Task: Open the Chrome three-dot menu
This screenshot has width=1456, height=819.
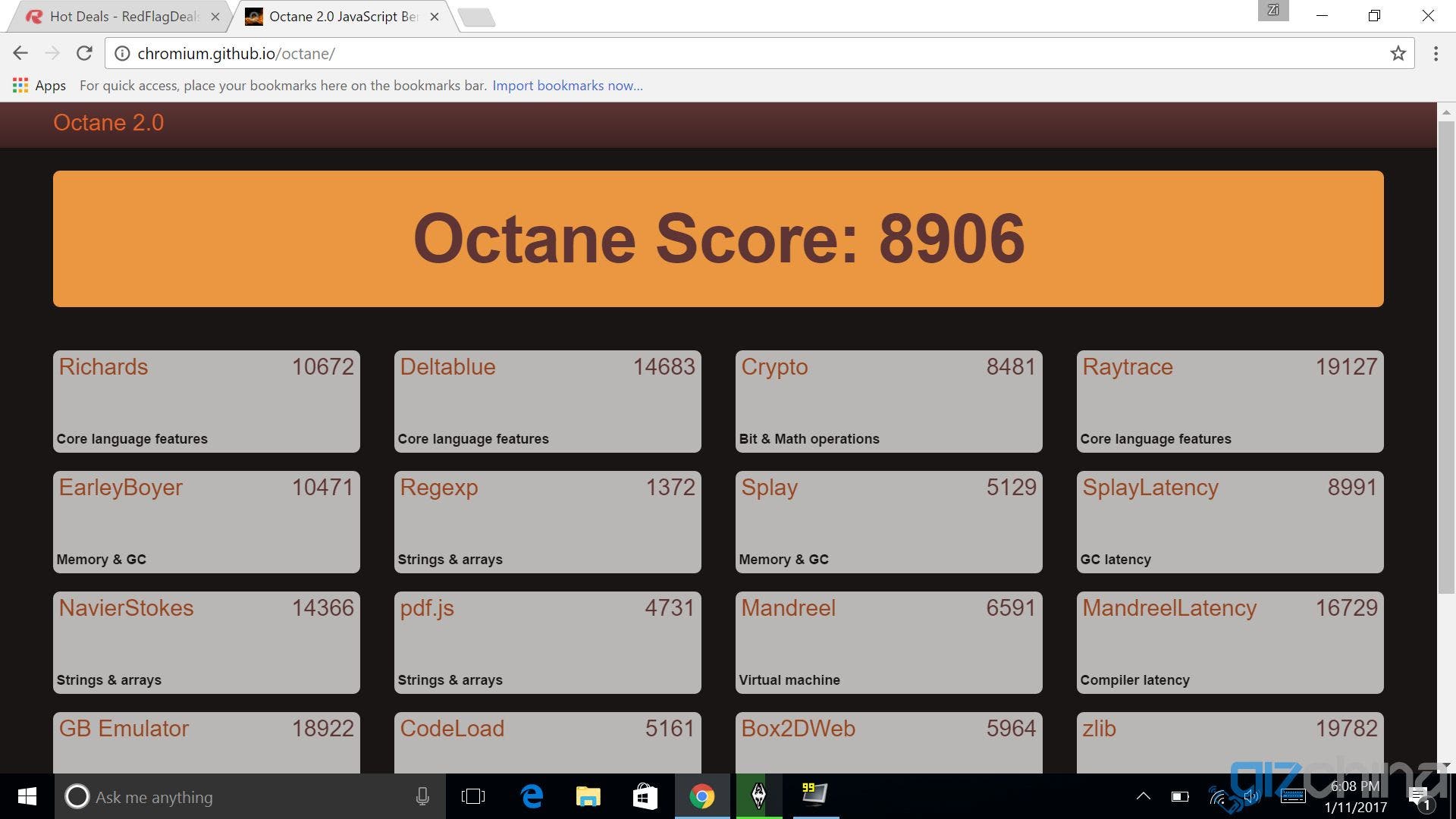Action: pos(1436,53)
